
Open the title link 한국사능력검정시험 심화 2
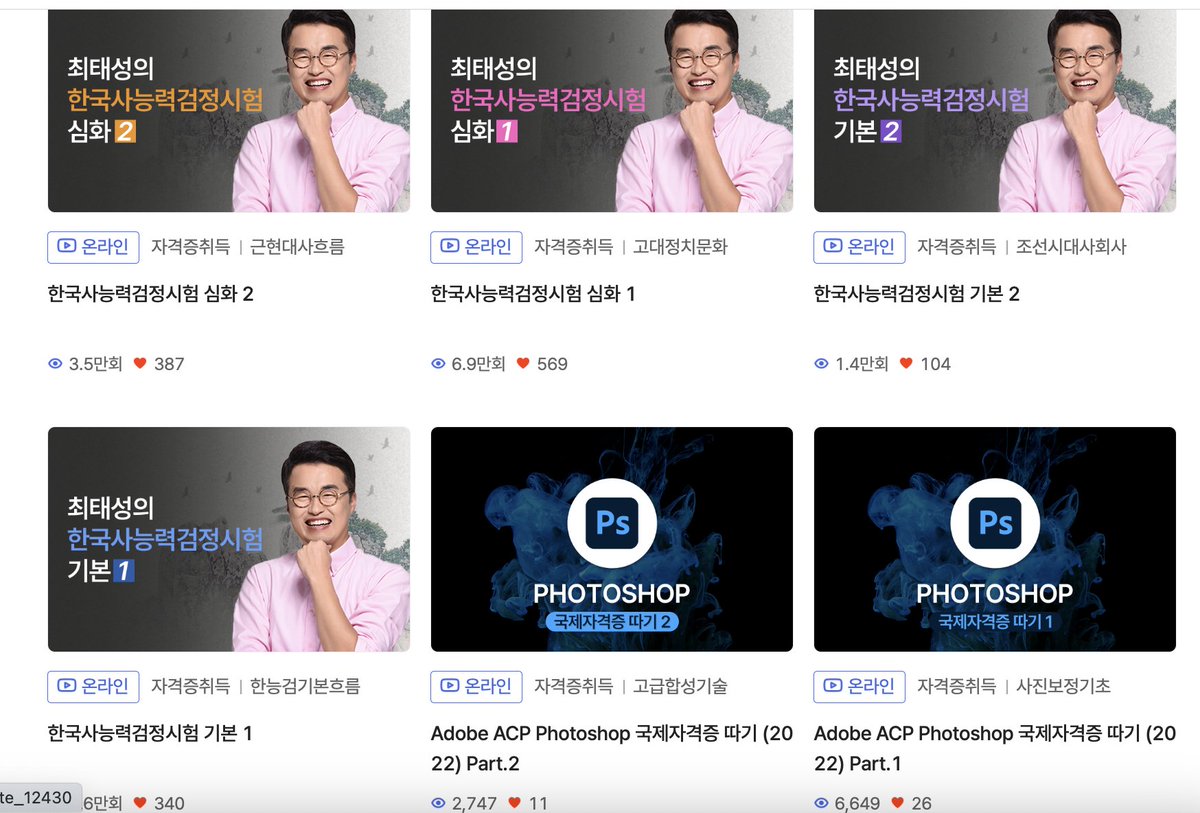click(150, 294)
